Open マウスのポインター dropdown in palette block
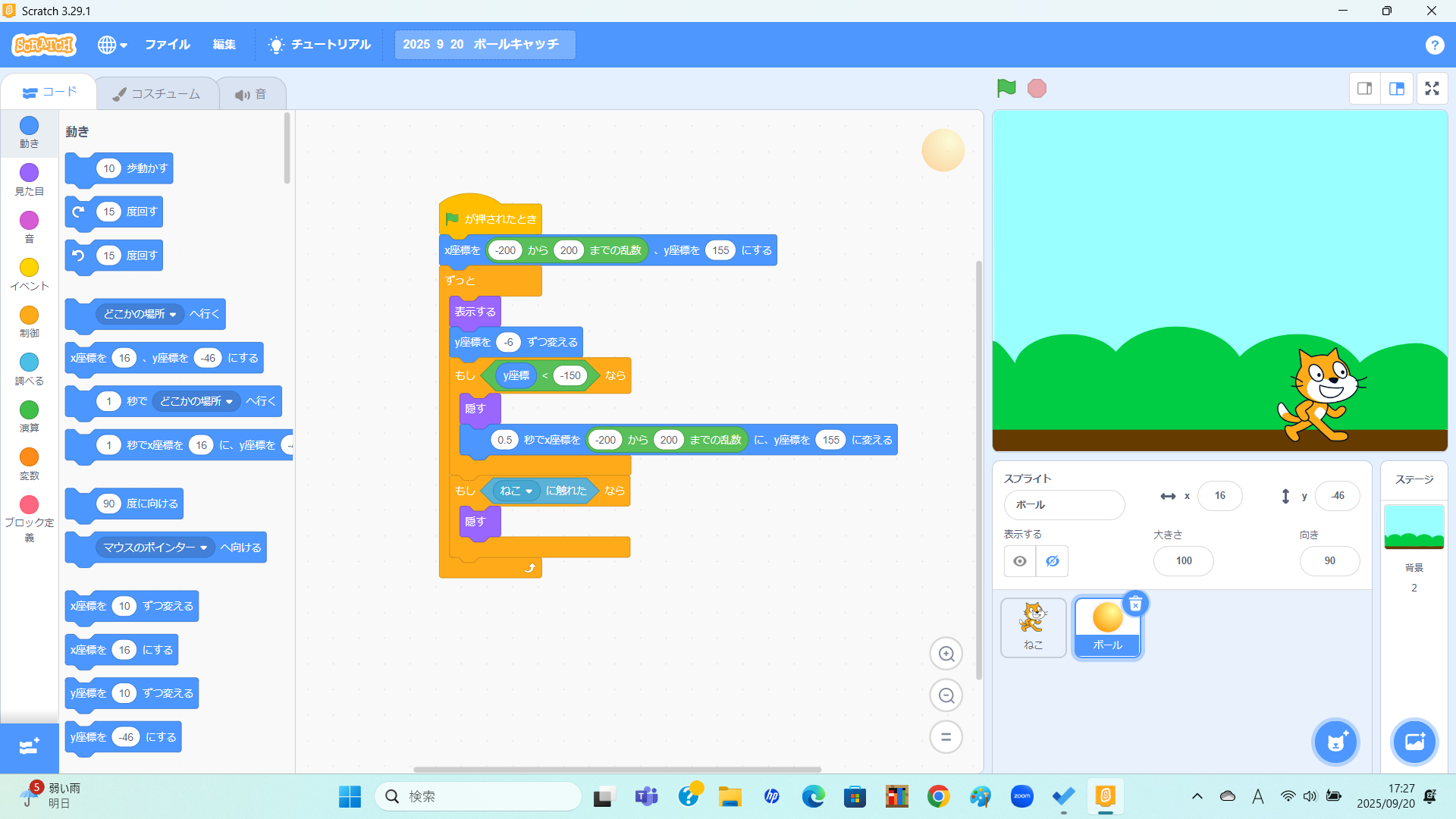The image size is (1456, 819). [203, 548]
